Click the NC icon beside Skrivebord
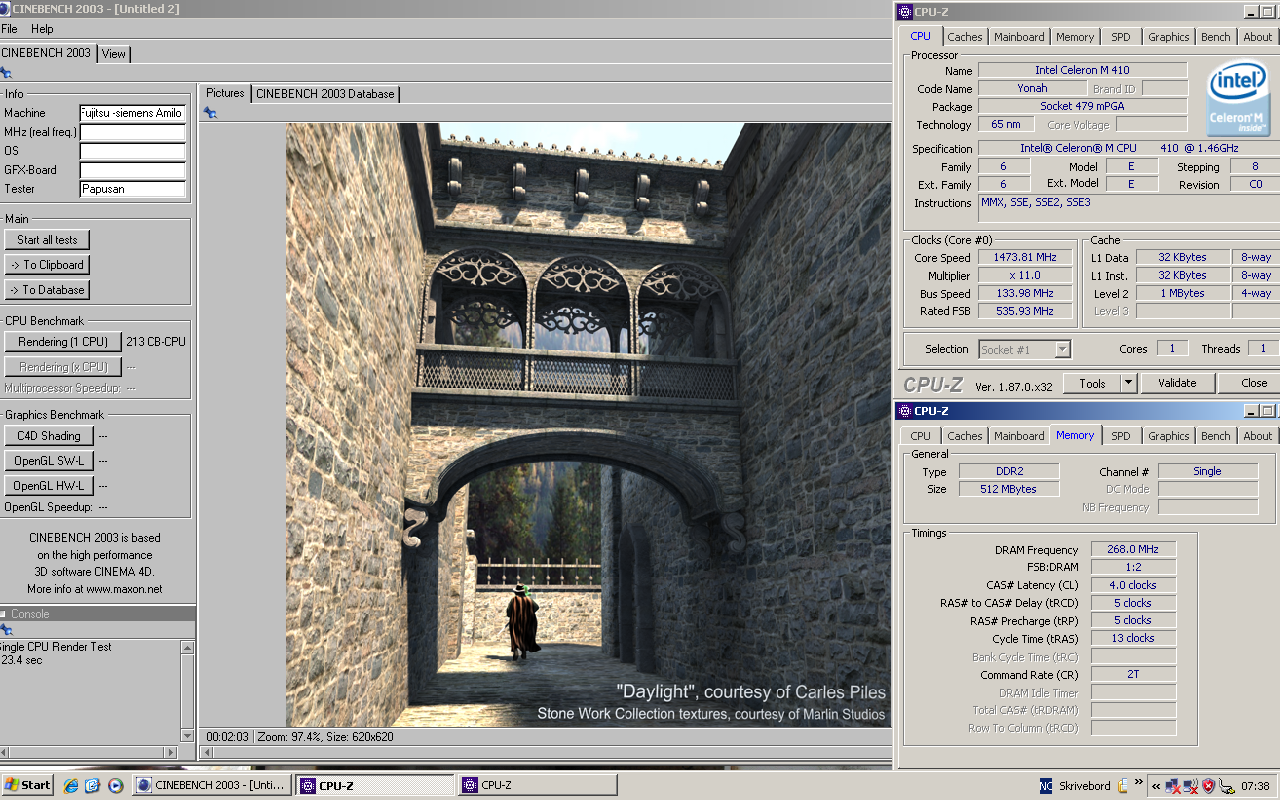Image resolution: width=1280 pixels, height=800 pixels. click(1046, 786)
